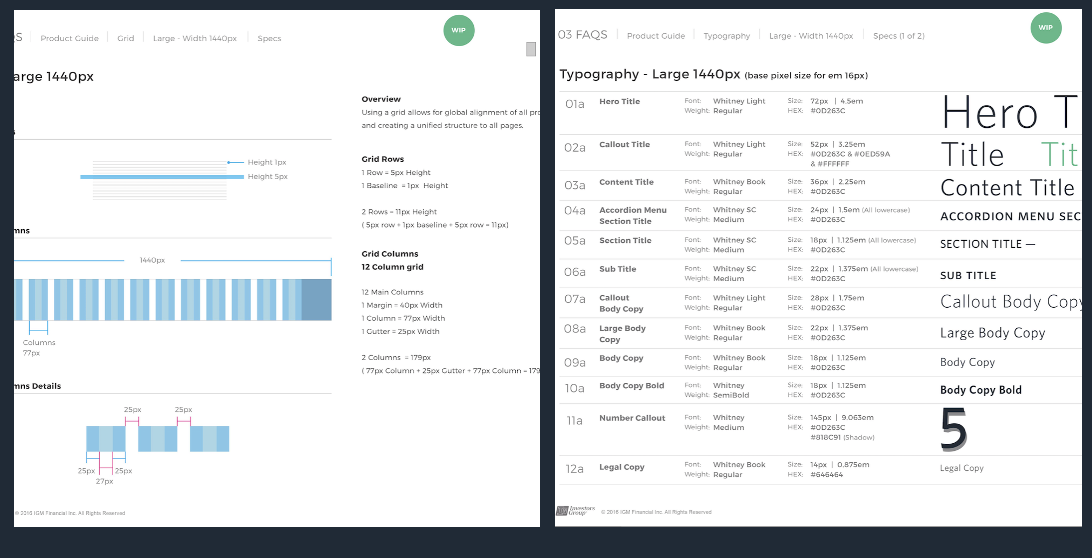
Task: Click the green Title sample text
Action: tap(1059, 155)
